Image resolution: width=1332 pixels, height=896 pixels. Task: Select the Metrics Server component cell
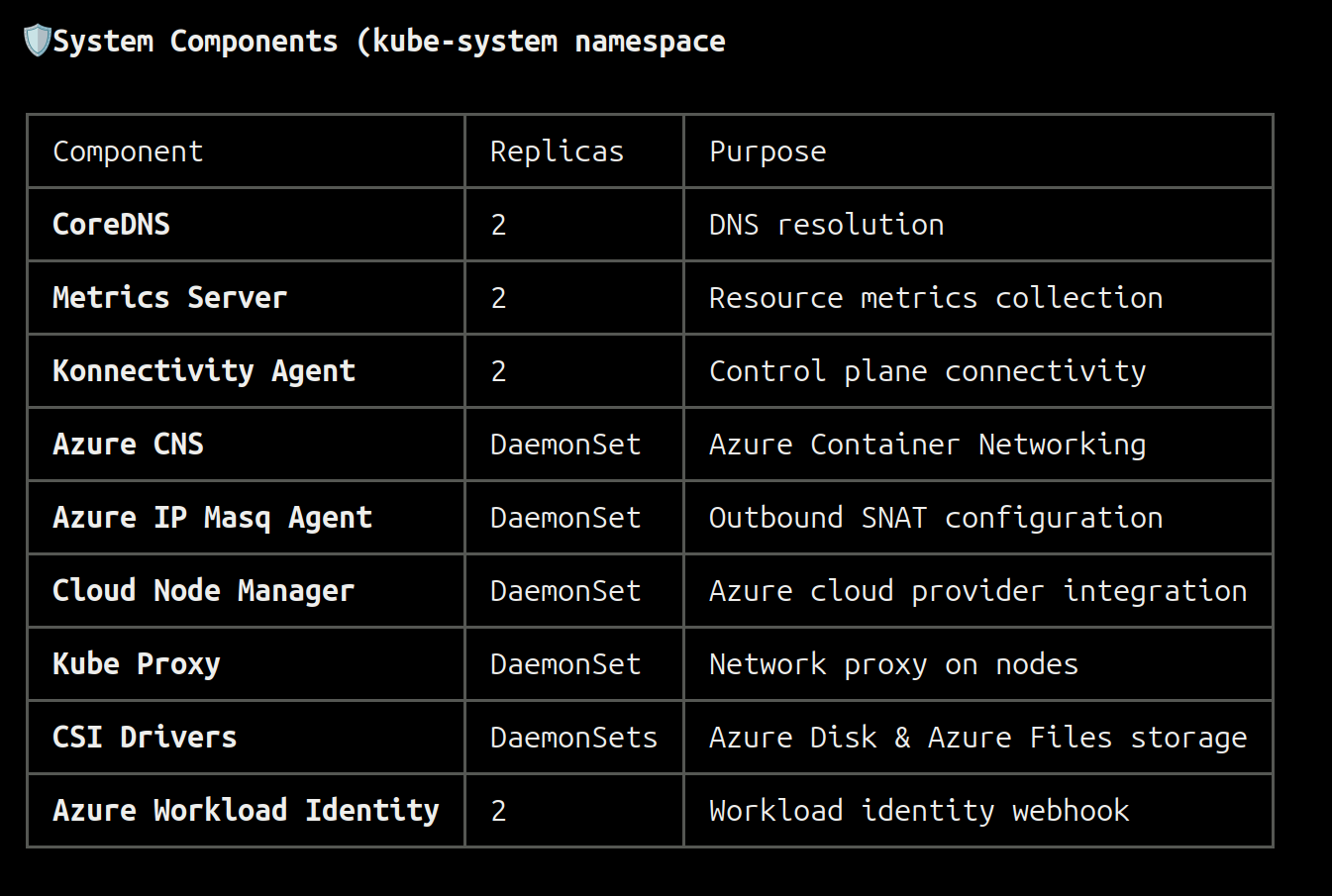169,298
